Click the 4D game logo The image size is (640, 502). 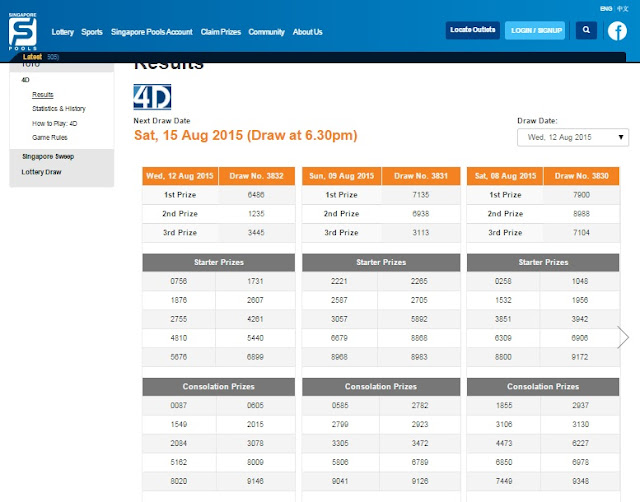click(x=152, y=97)
